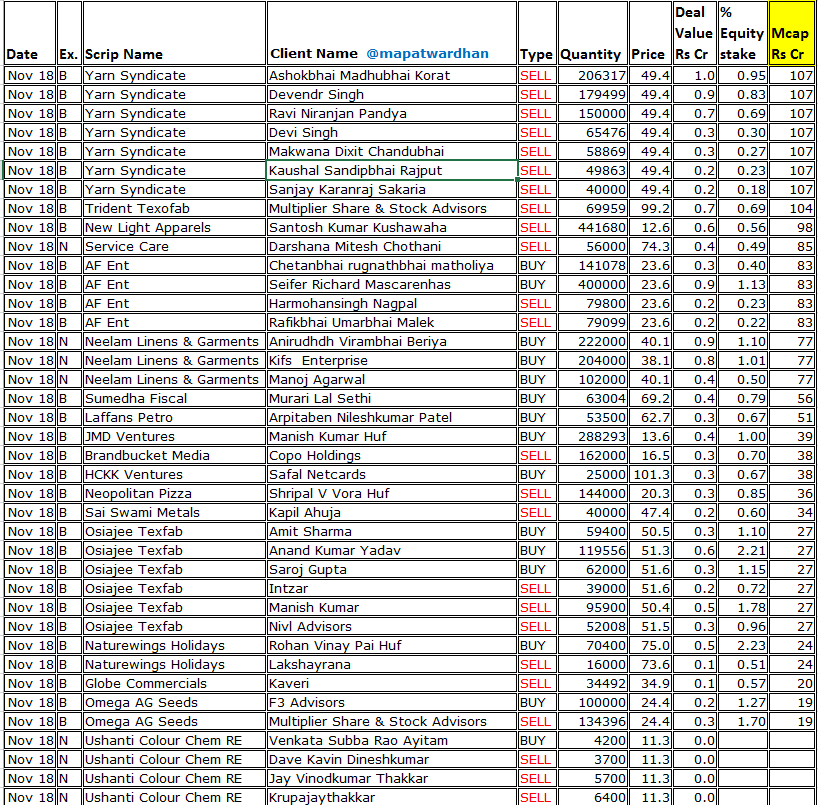Screen dimensions: 818x805
Task: Select the "Globe Commercials" scrip cell
Action: click(174, 683)
